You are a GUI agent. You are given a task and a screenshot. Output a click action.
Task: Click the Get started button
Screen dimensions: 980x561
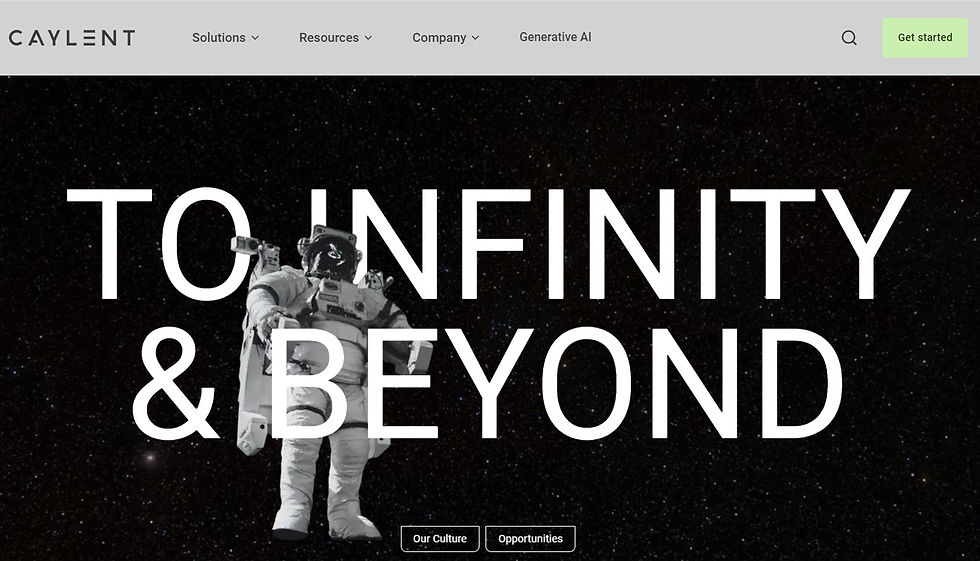925,37
